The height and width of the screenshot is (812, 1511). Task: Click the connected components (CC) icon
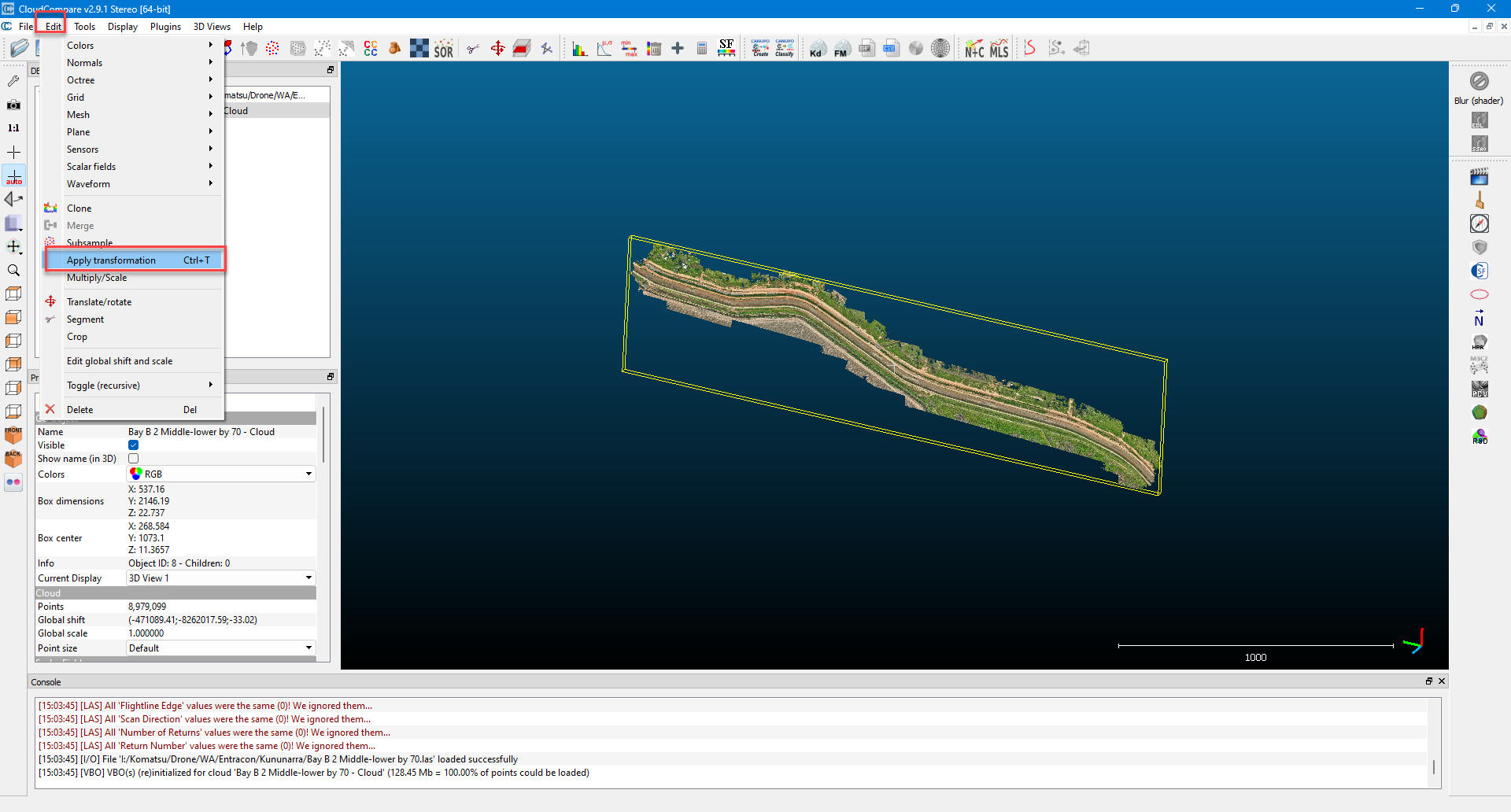[x=371, y=49]
